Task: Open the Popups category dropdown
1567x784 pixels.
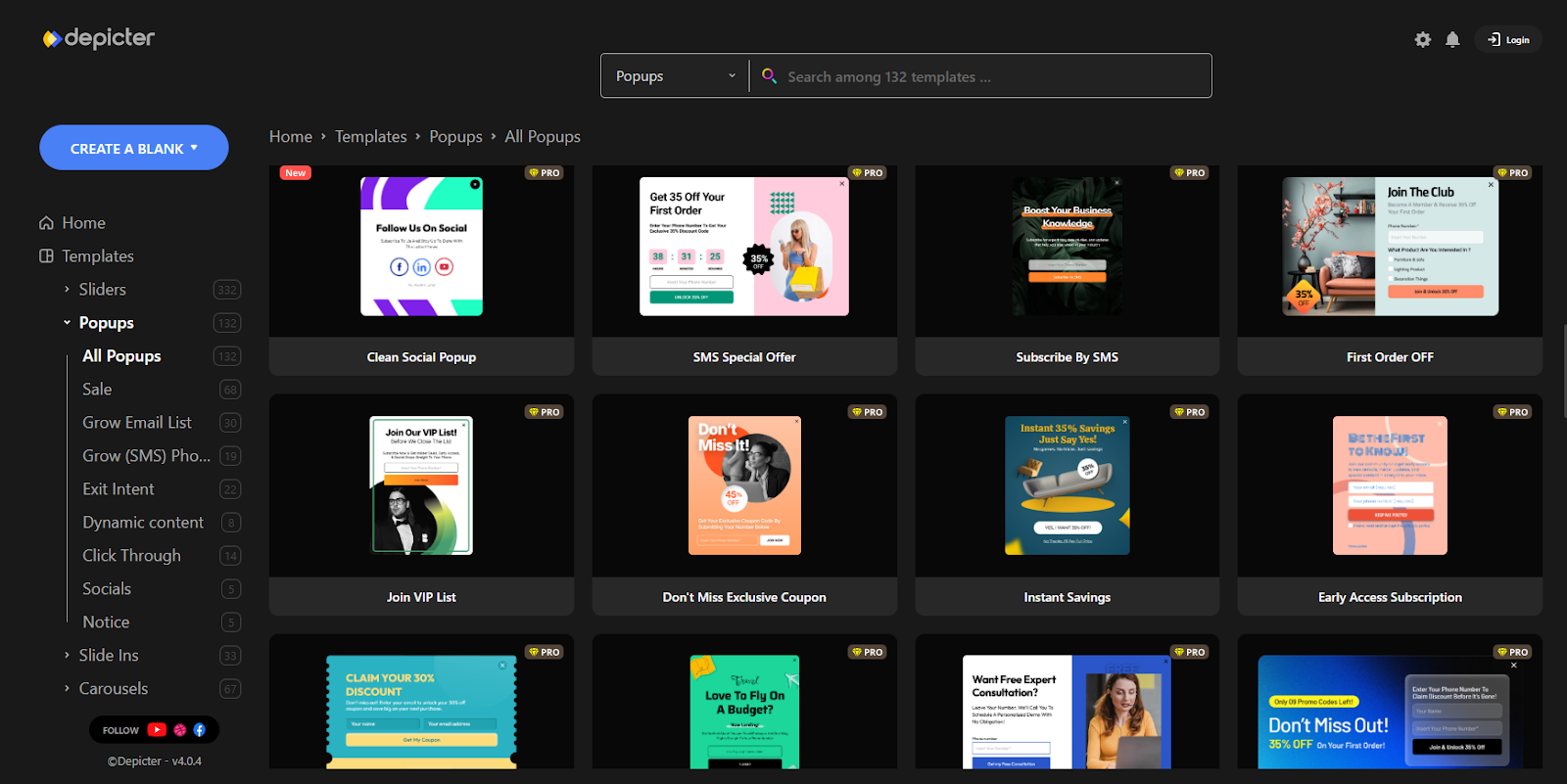Action: point(675,75)
